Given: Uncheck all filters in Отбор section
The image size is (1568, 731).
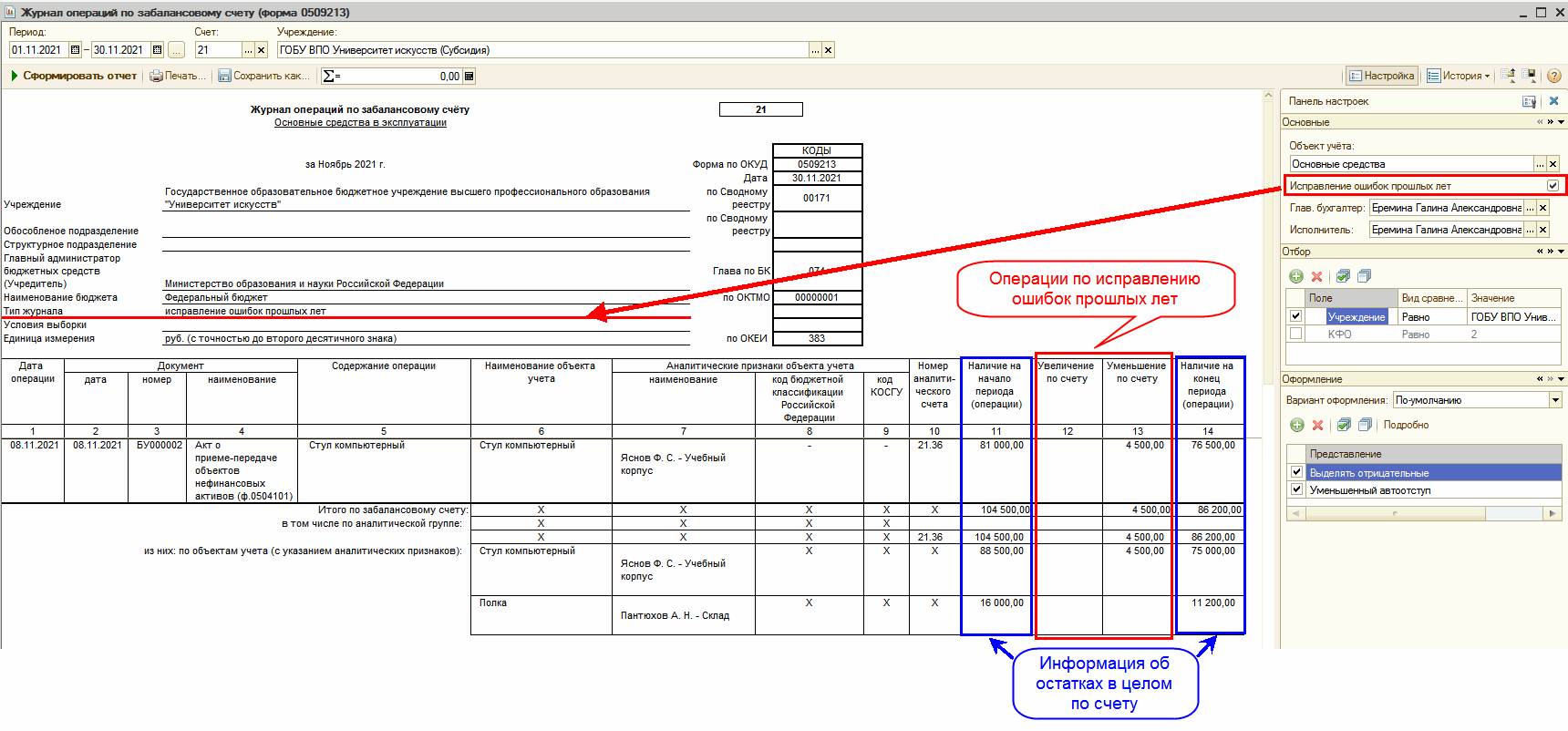Looking at the screenshot, I should [x=1365, y=276].
